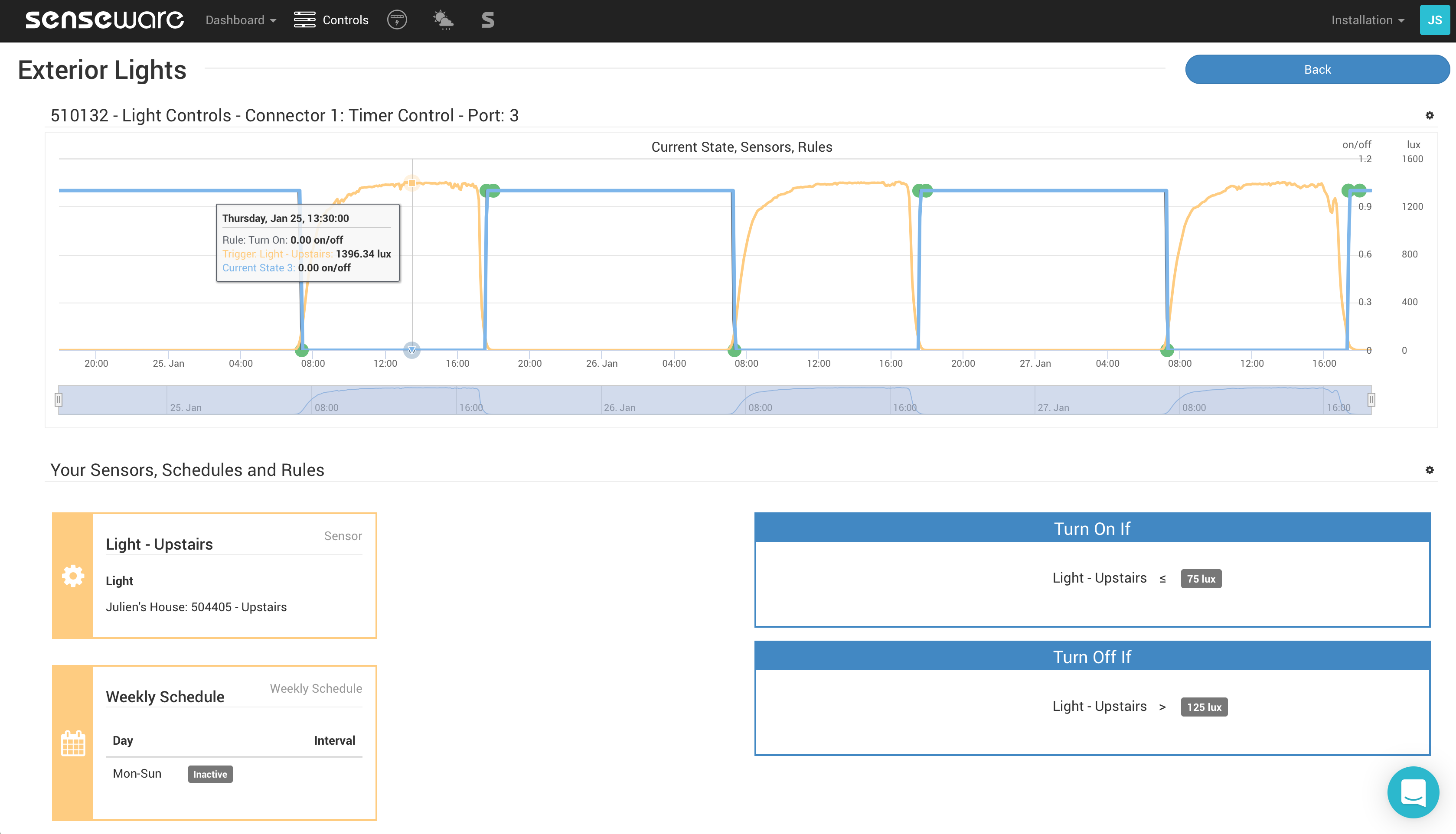Open the JS user avatar menu
The image size is (1456, 834).
click(1434, 20)
